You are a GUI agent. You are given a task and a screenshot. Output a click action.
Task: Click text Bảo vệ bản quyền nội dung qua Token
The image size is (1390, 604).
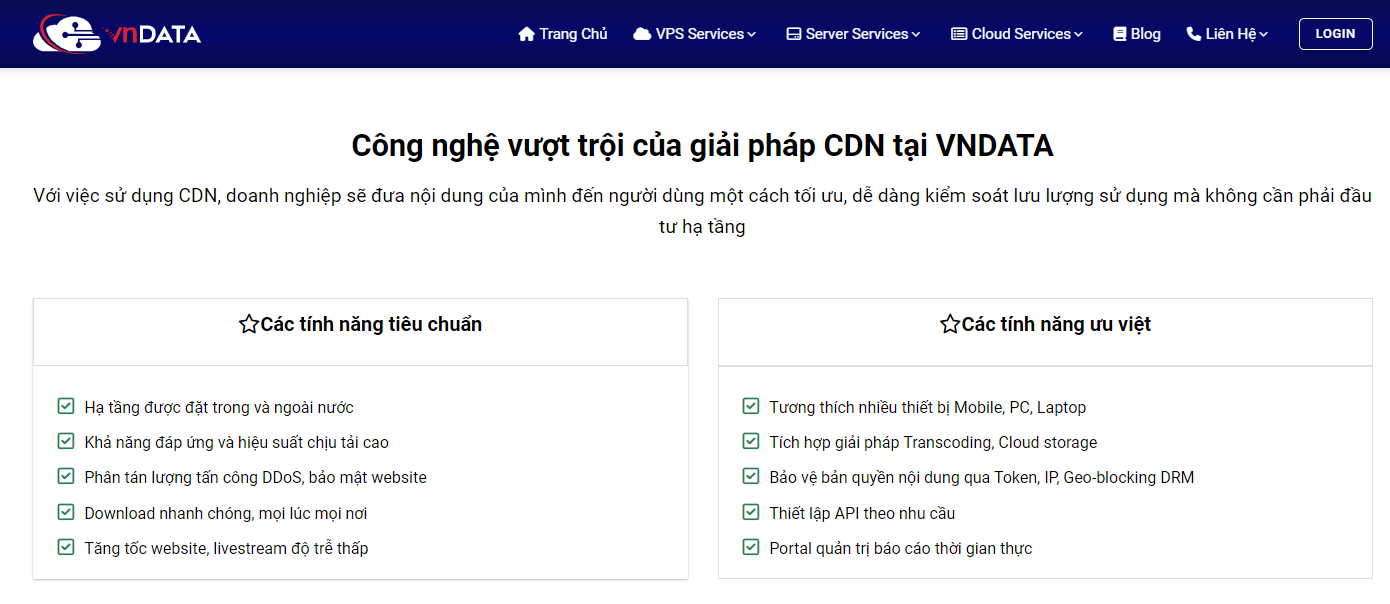pos(982,477)
